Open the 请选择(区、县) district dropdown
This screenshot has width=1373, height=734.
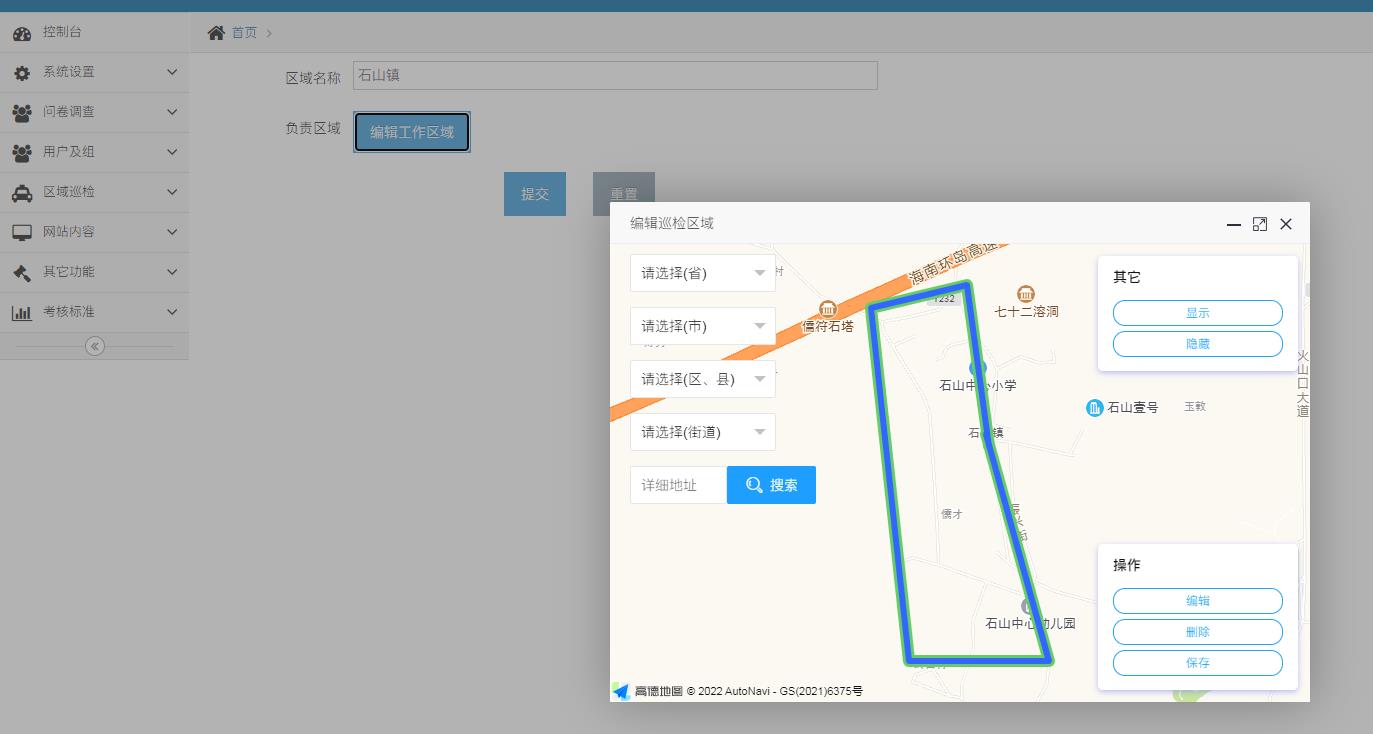tap(703, 379)
